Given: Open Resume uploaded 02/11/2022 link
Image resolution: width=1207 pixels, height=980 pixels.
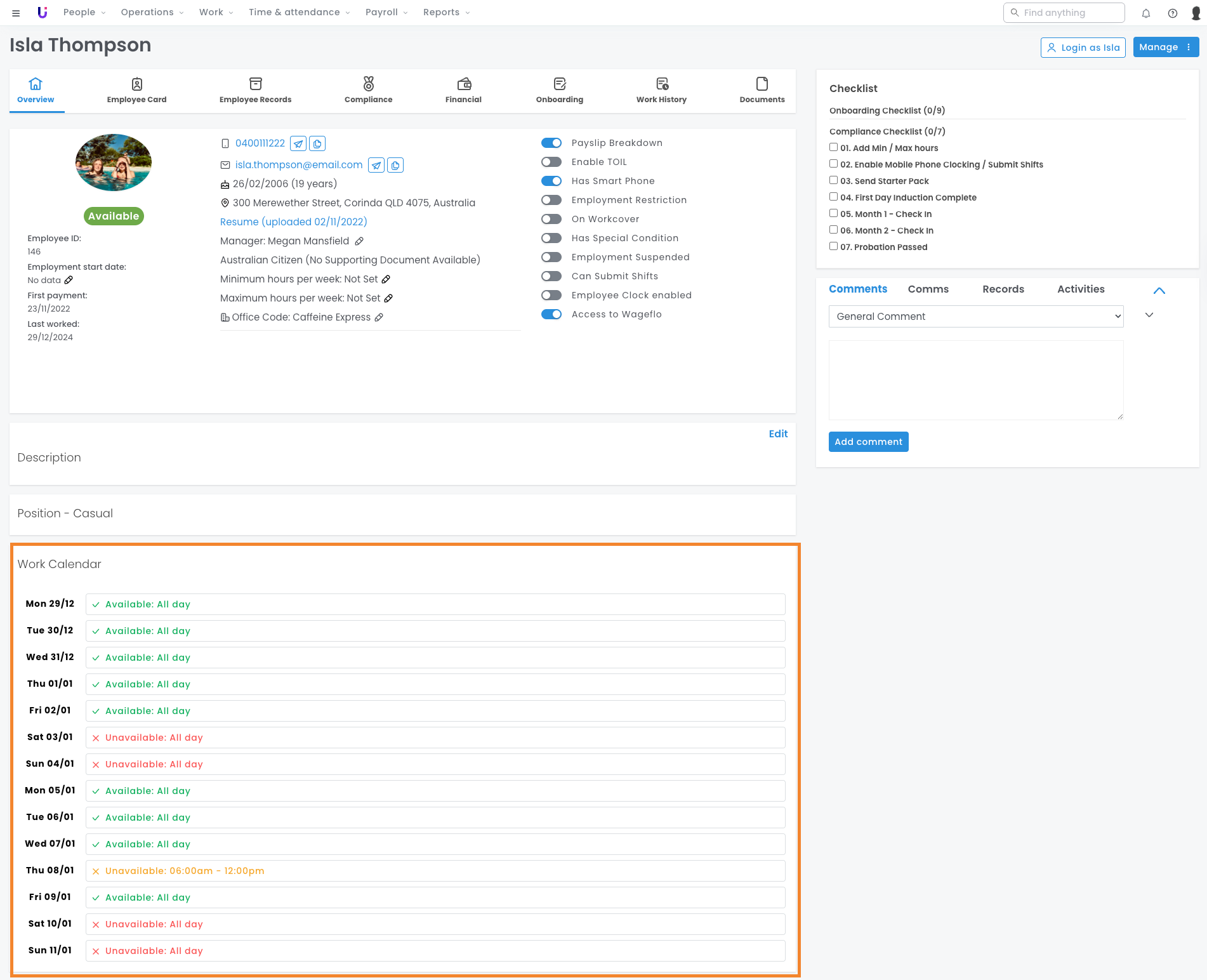Looking at the screenshot, I should (293, 222).
